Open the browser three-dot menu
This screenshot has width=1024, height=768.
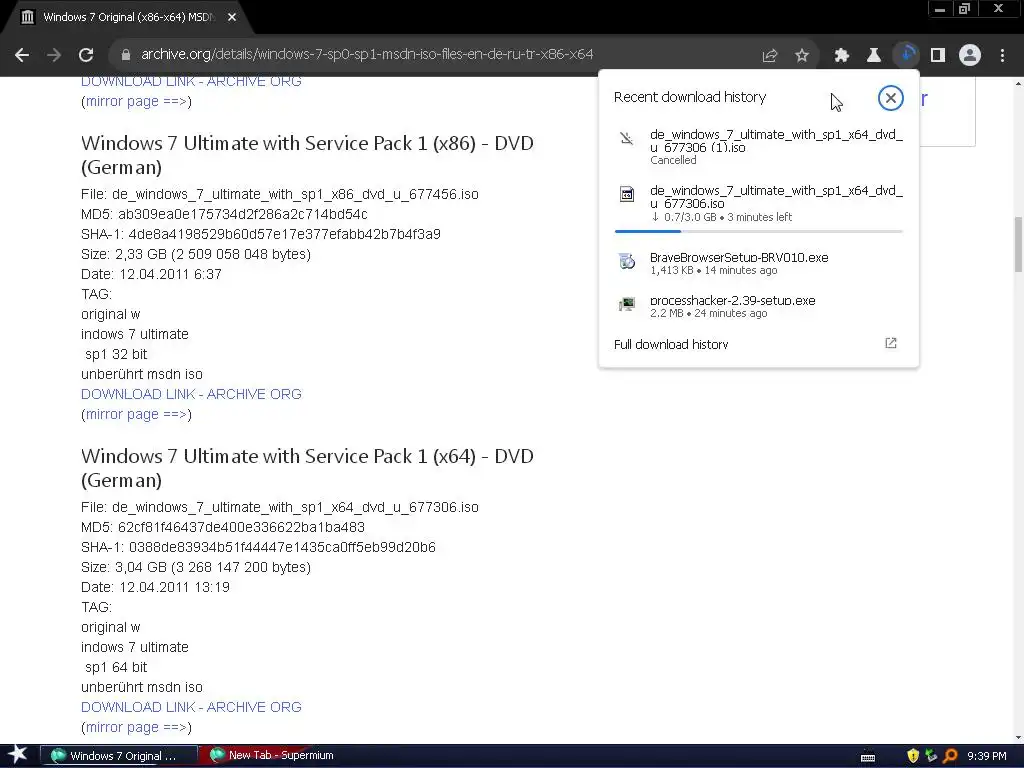[x=1002, y=56]
